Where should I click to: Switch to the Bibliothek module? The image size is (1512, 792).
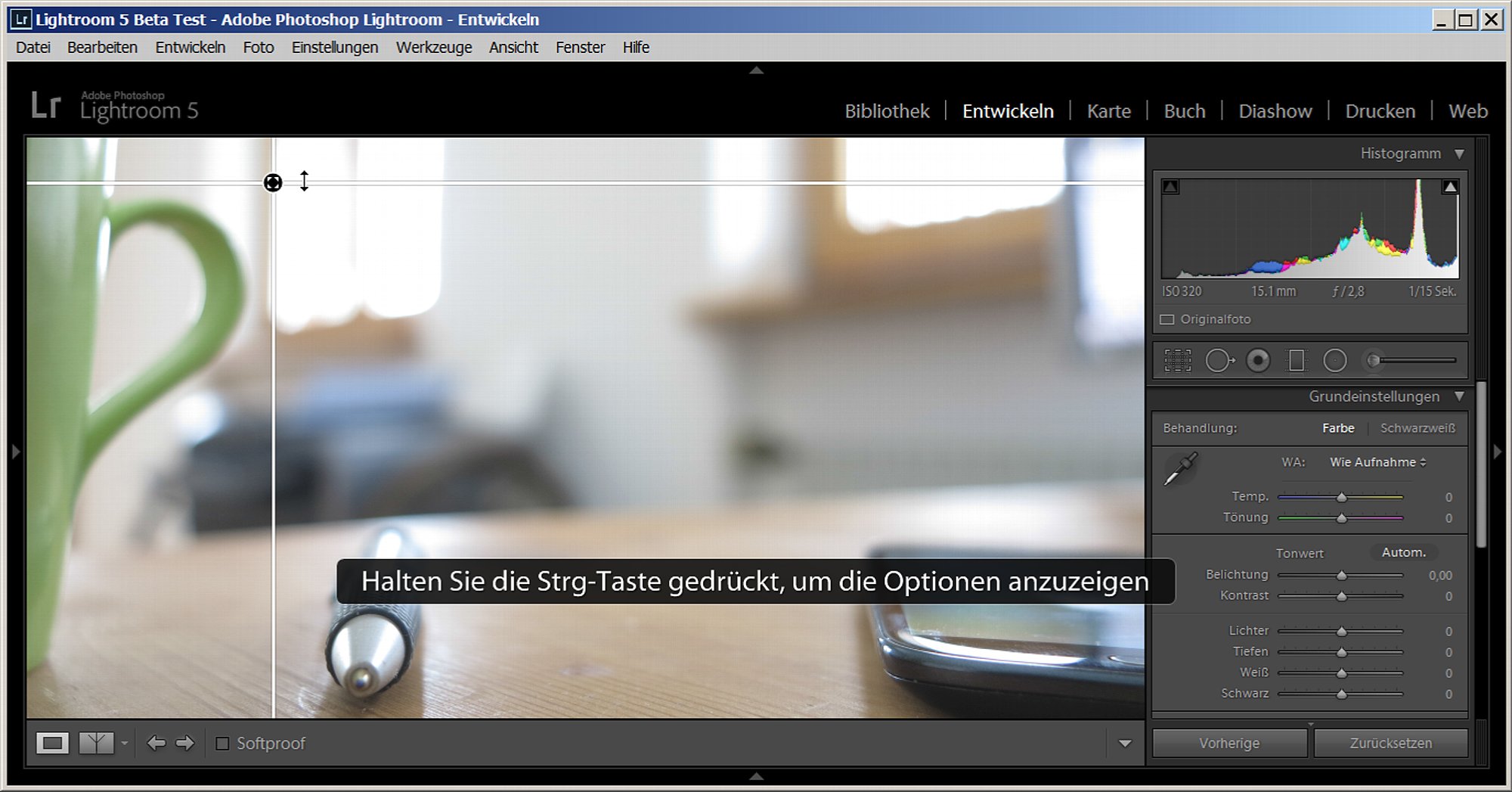[887, 111]
